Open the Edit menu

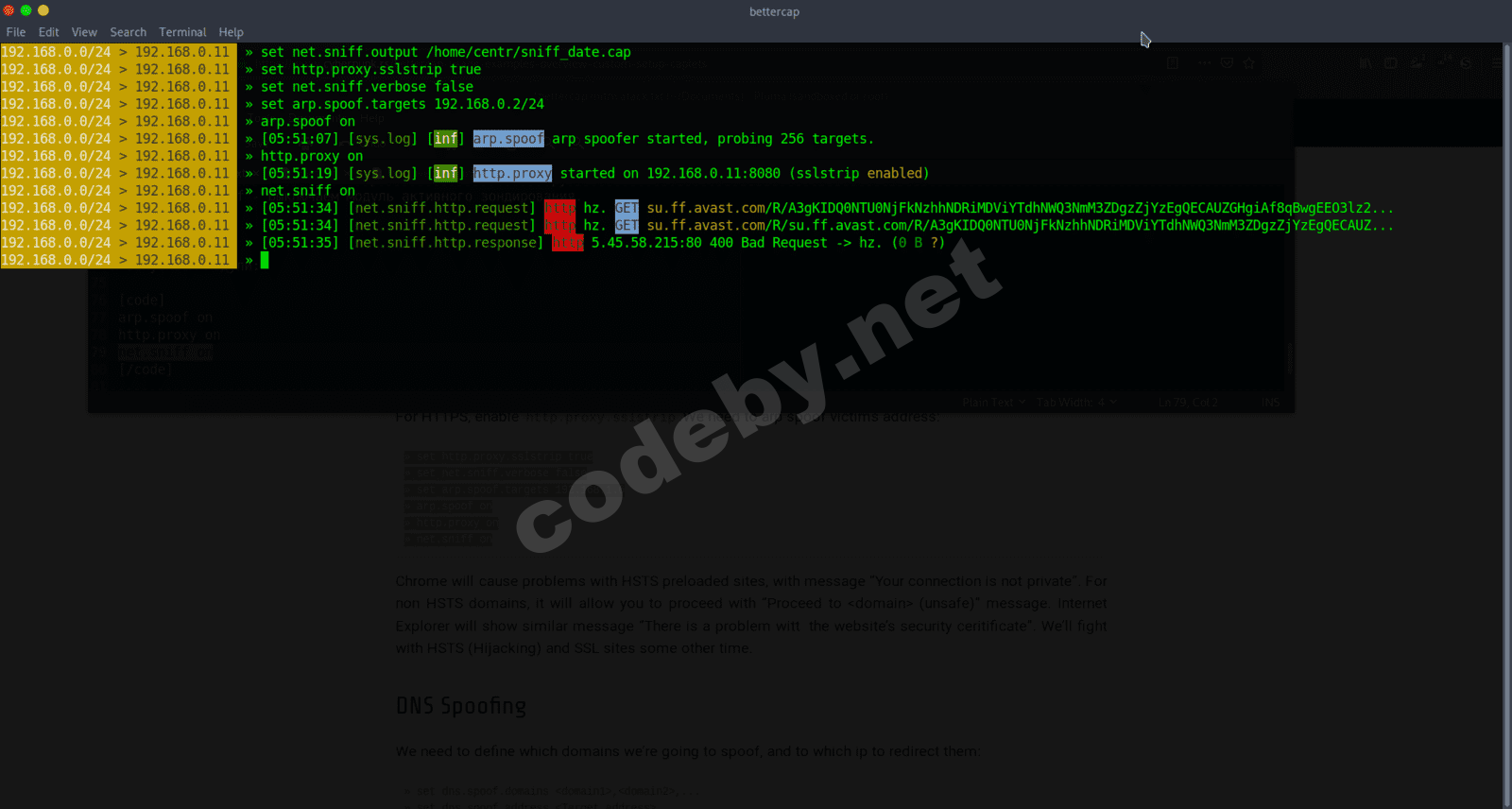(48, 32)
